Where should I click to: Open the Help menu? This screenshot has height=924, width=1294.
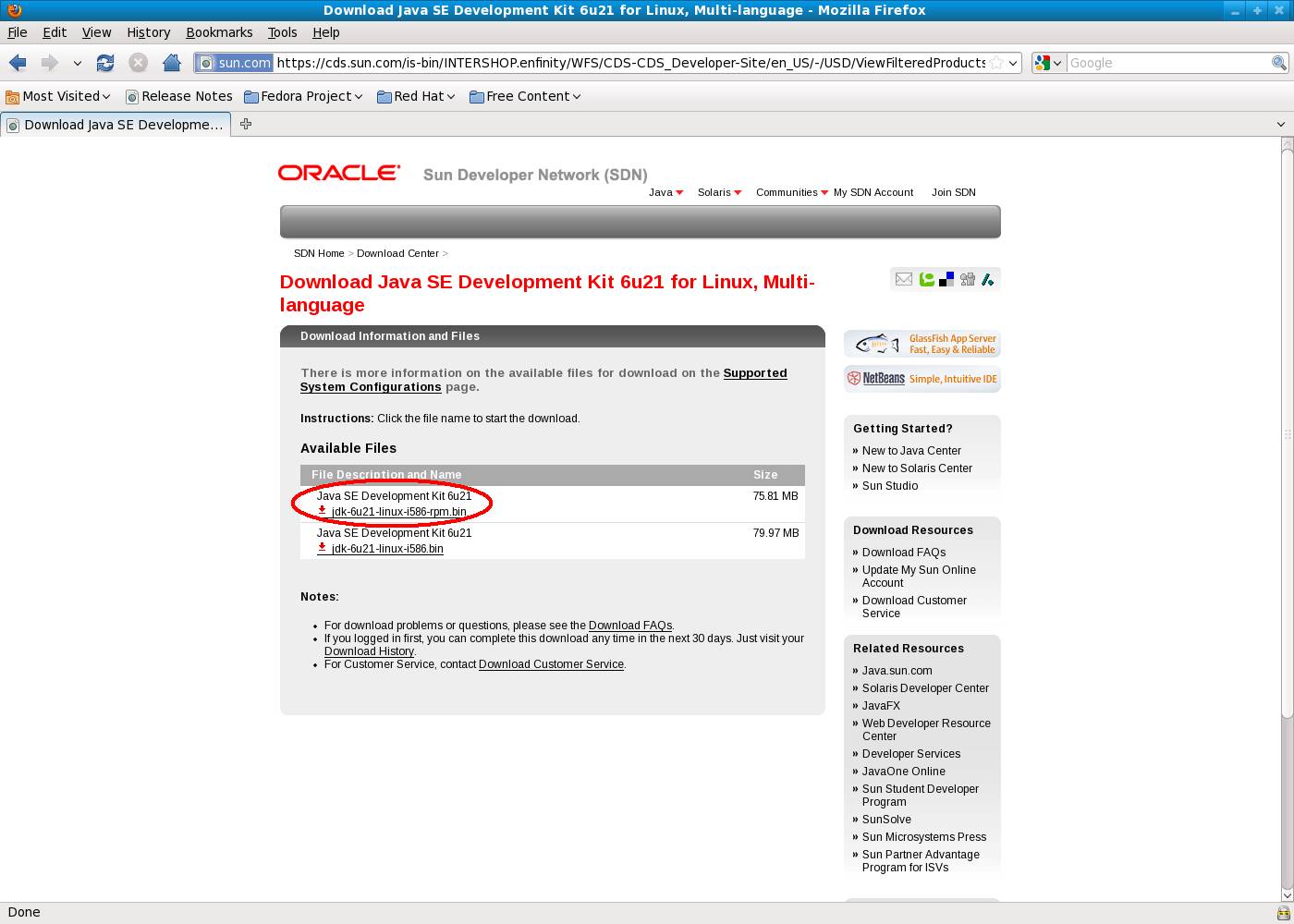click(326, 32)
